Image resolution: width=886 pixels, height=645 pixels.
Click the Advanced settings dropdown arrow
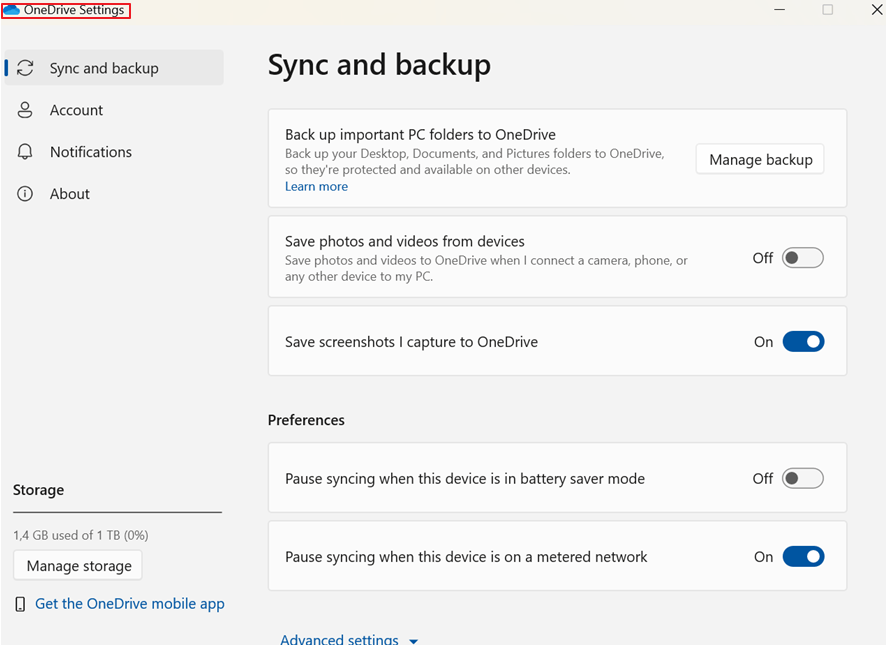(x=414, y=640)
